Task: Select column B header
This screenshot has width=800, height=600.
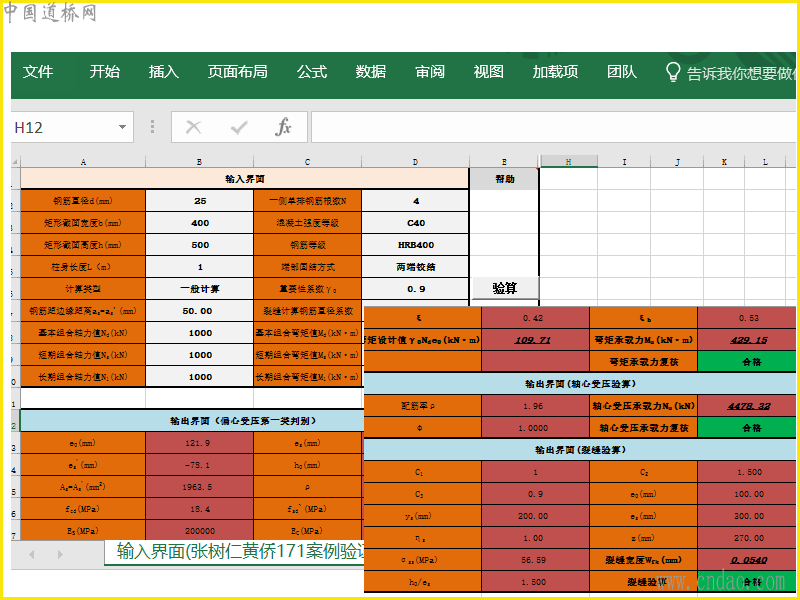Action: coord(199,162)
